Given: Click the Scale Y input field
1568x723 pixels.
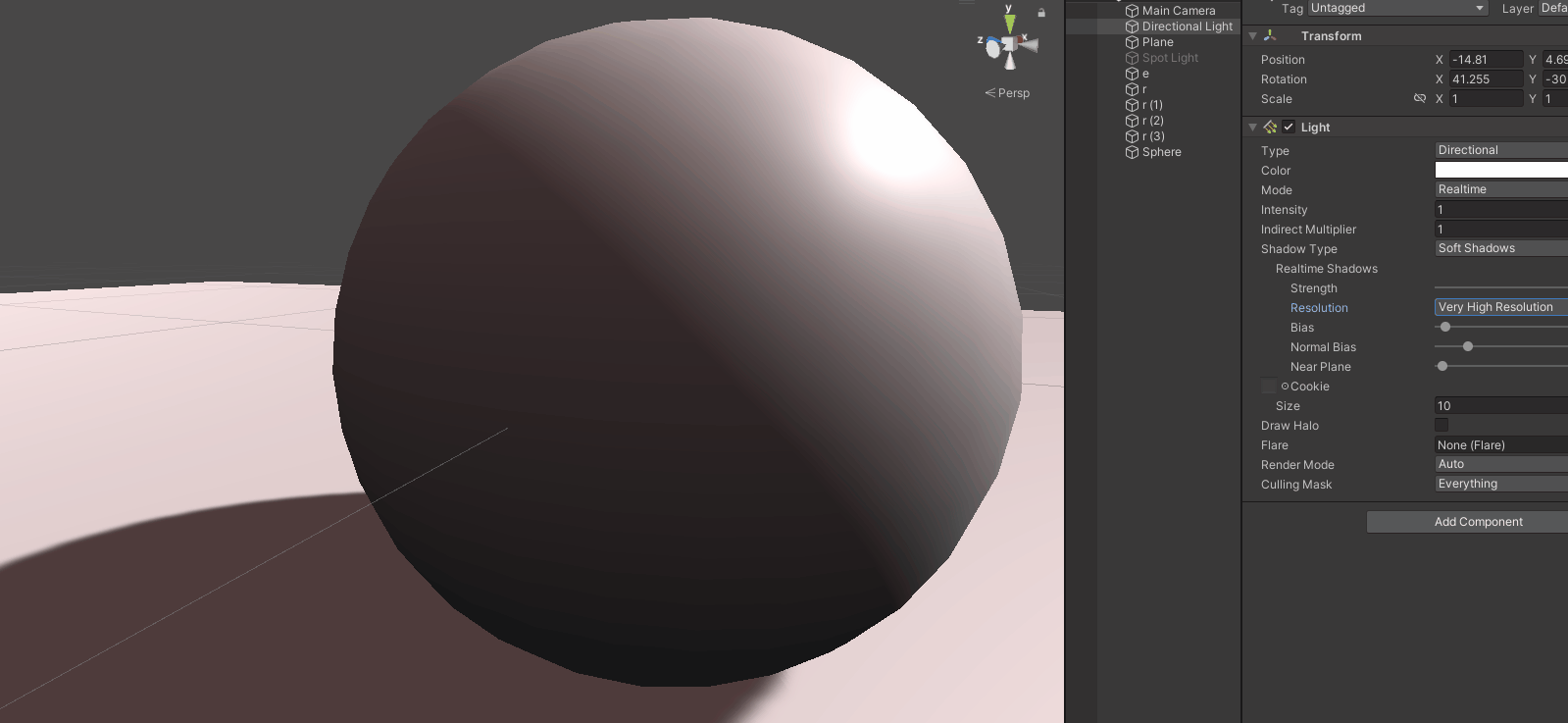Looking at the screenshot, I should (1555, 99).
